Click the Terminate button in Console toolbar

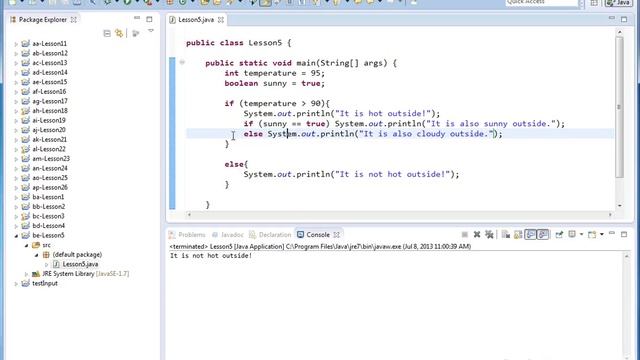click(x=464, y=235)
